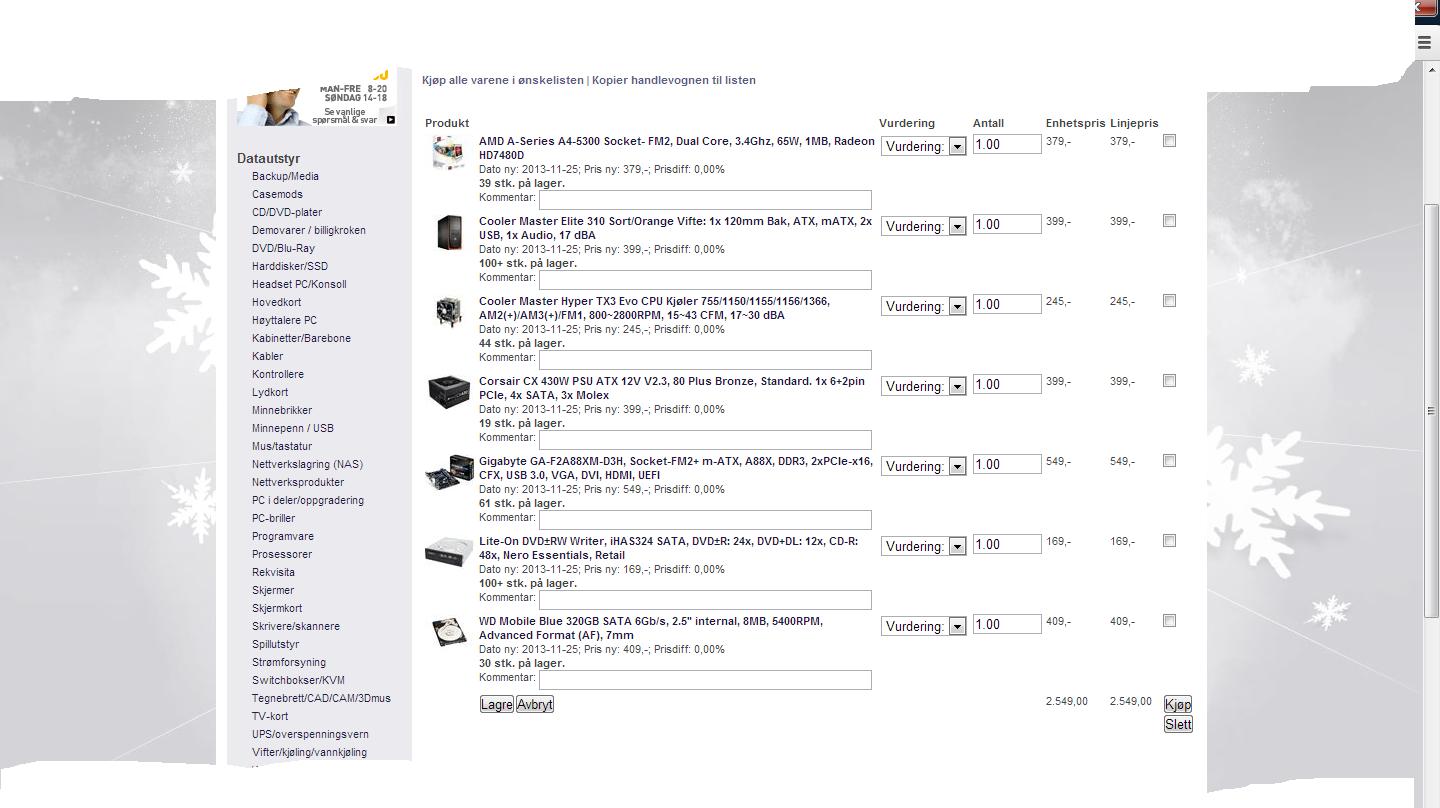Screen dimensions: 1440x808
Task: Check the box for Gigabyte GA-F2A88XM-D3H
Action: click(x=1169, y=461)
